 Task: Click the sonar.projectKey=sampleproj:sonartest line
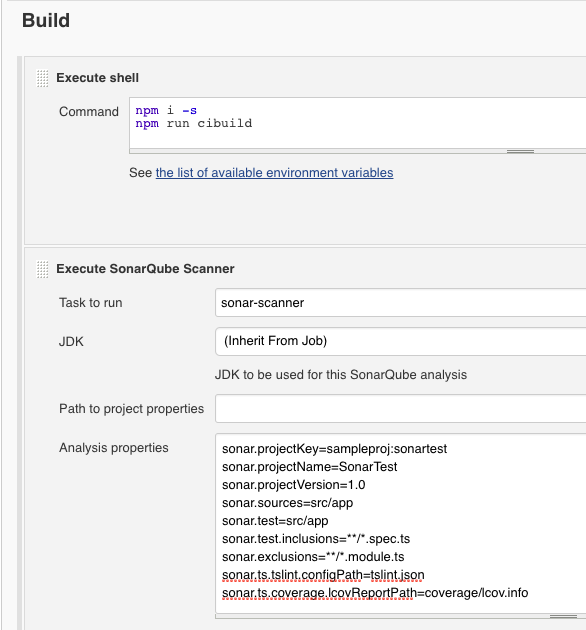pyautogui.click(x=334, y=448)
